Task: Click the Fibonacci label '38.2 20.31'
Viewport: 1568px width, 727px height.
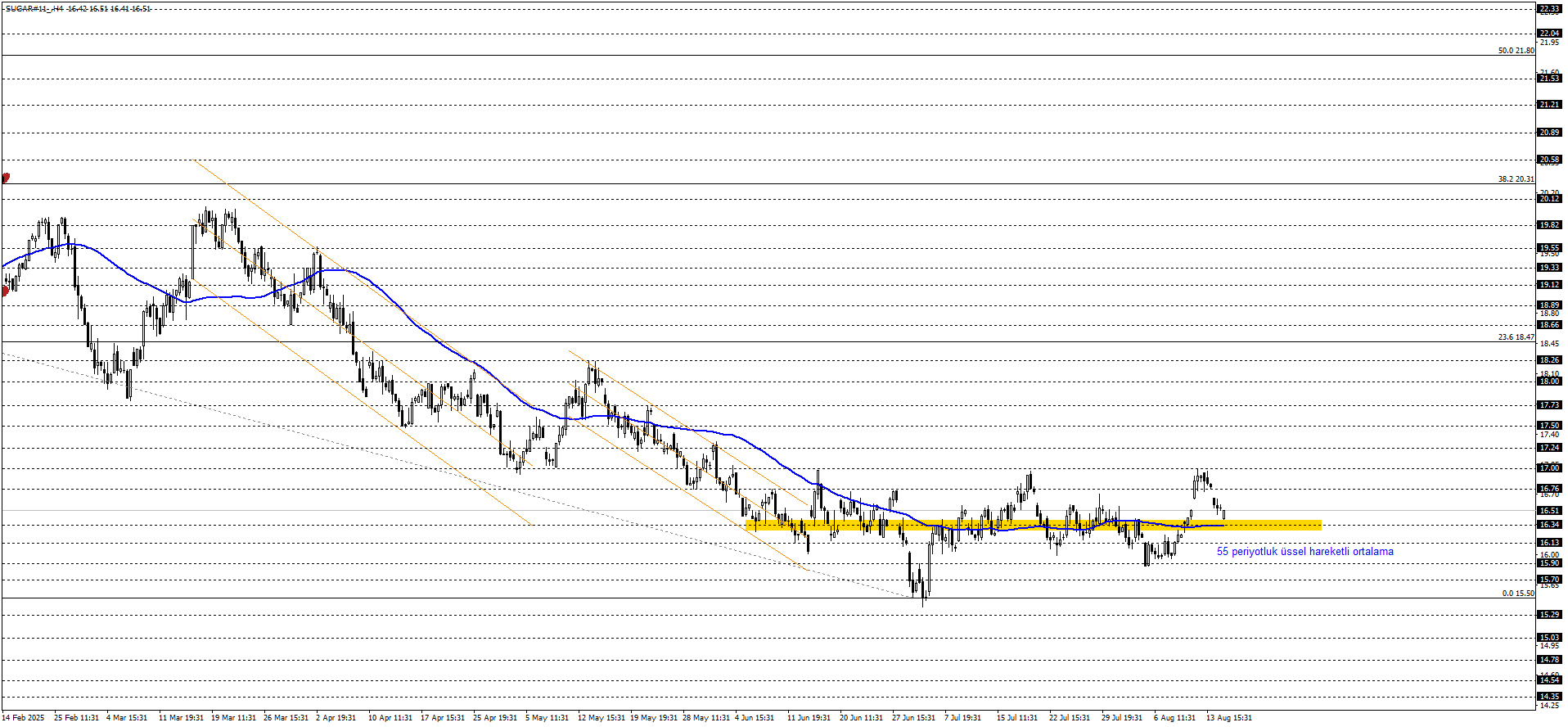Action: click(1516, 179)
